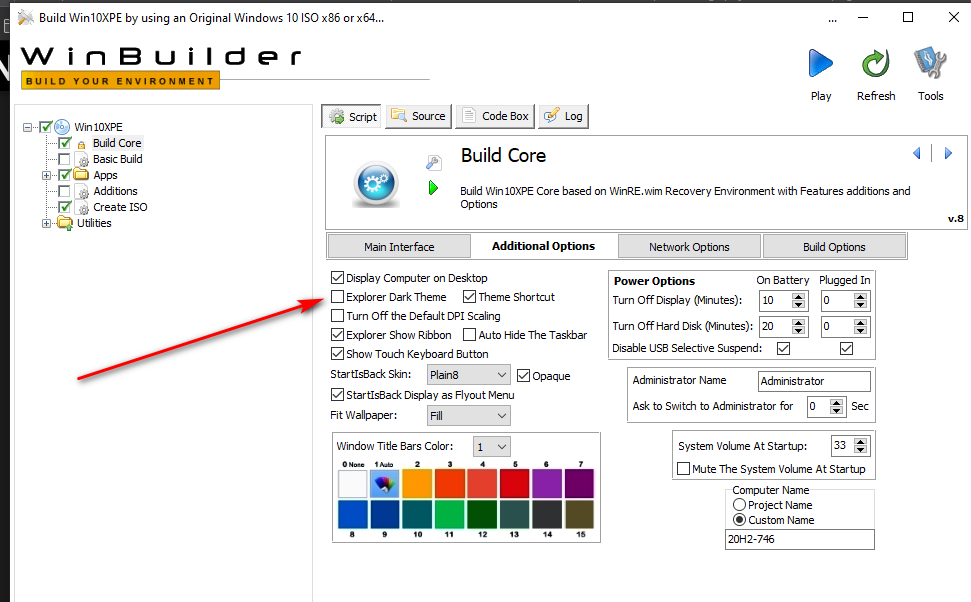Click the green run script arrow
Image resolution: width=971 pixels, height=602 pixels.
click(433, 187)
